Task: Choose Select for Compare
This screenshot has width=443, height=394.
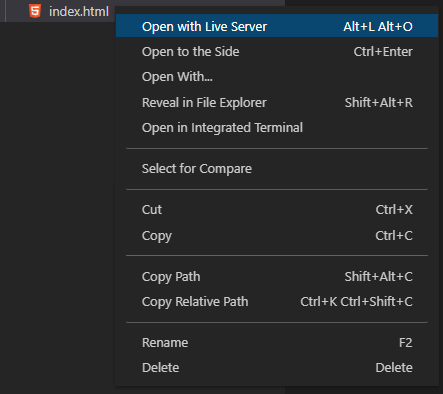Action: pos(277,169)
